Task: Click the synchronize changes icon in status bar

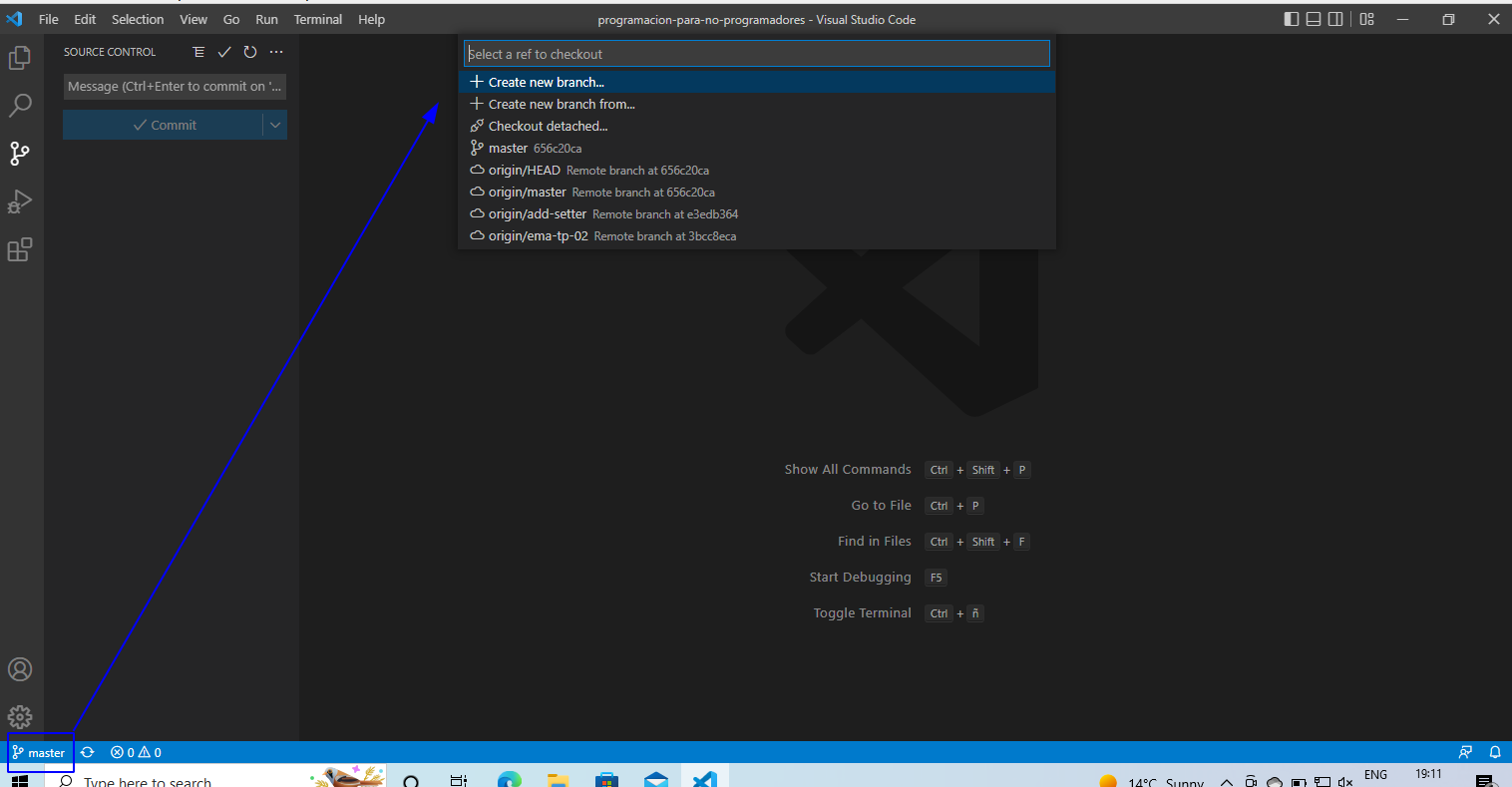Action: click(x=88, y=752)
